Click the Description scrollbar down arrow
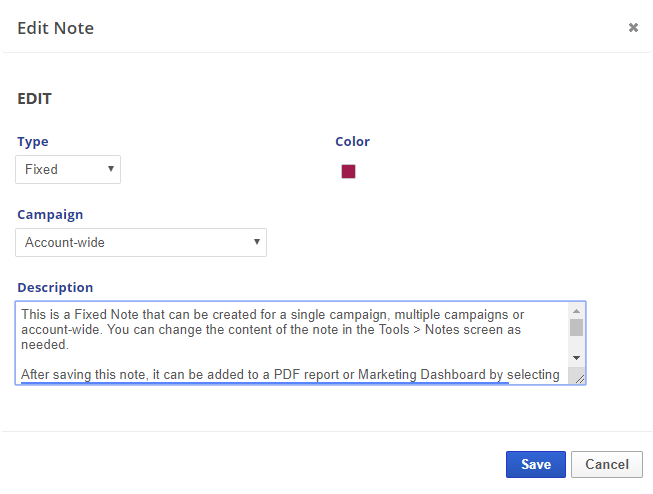The image size is (653, 494). (576, 357)
